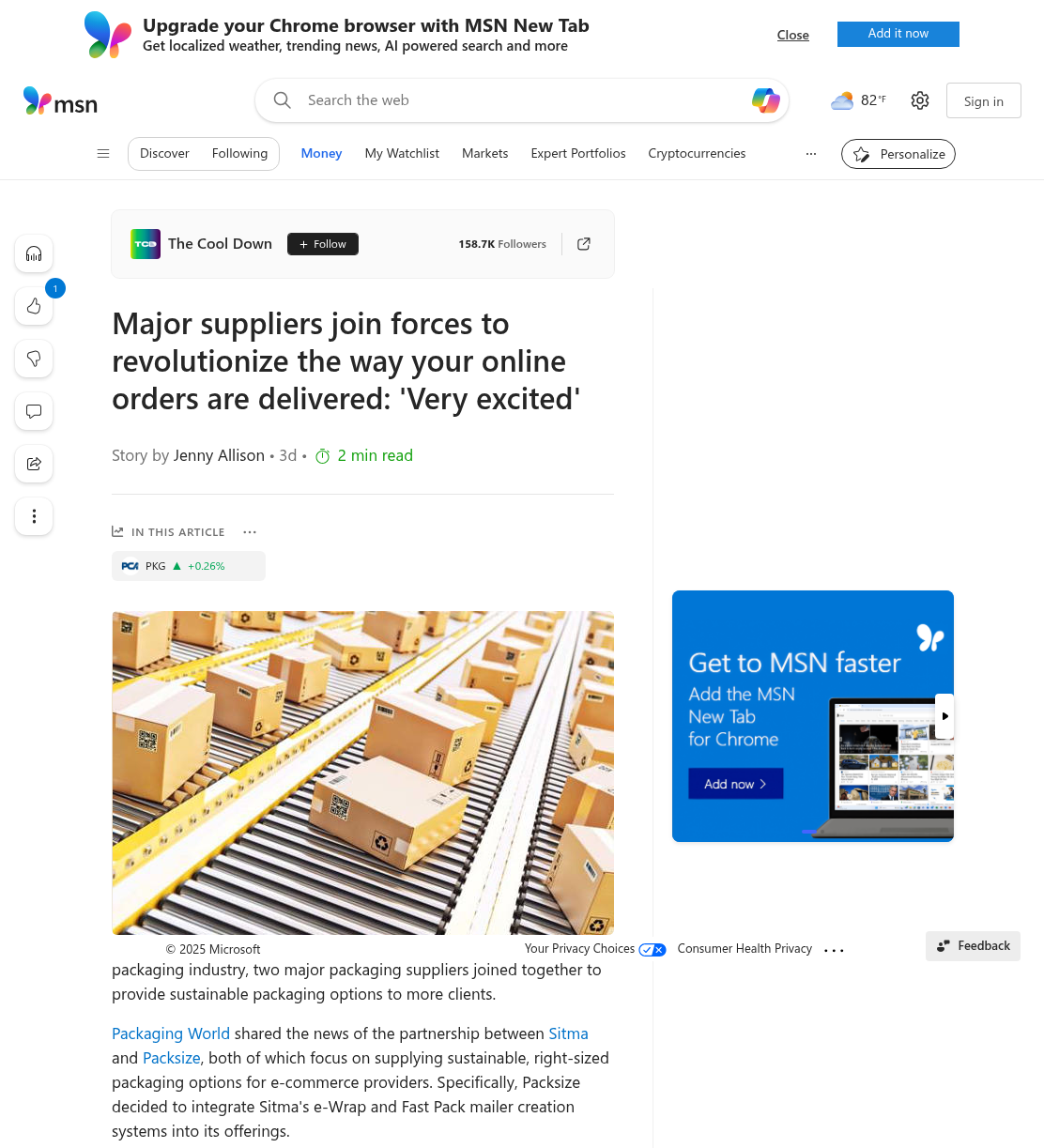Screen dimensions: 1044x1148
Task: Open My Watchlist tab
Action: point(402,154)
